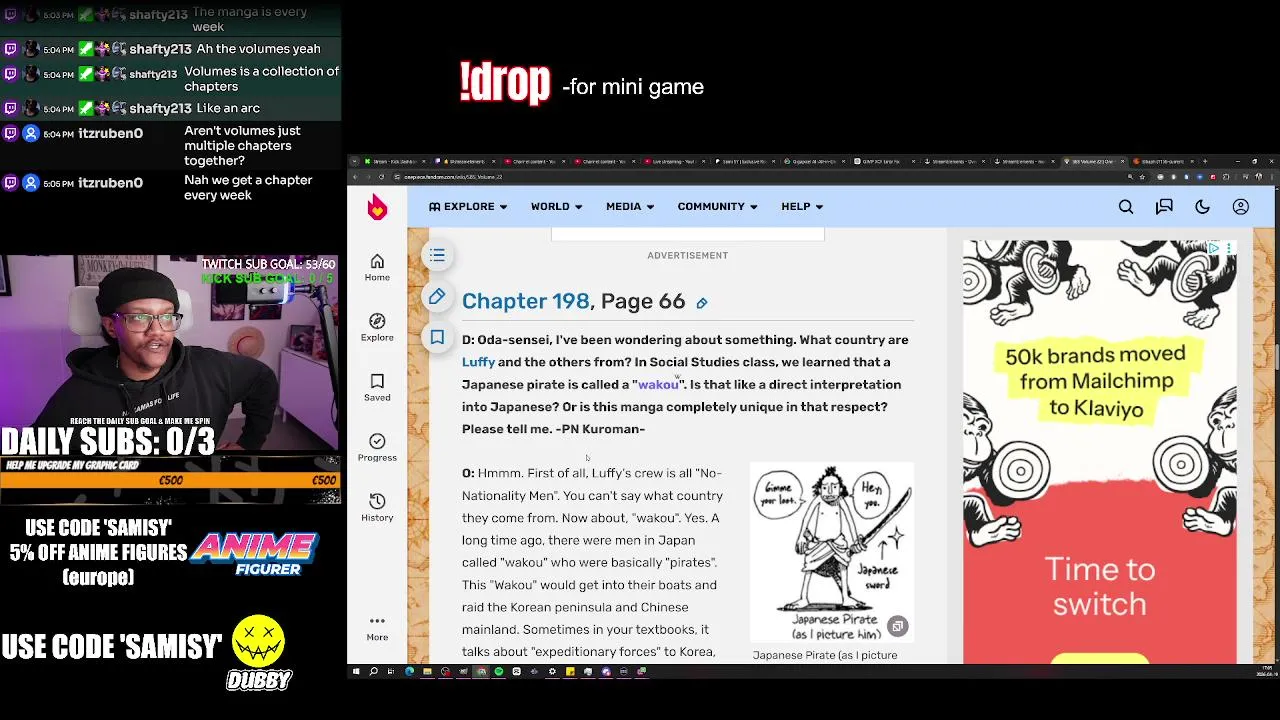Click the Windows Start button
Viewport: 1280px width, 720px height.
[x=355, y=671]
